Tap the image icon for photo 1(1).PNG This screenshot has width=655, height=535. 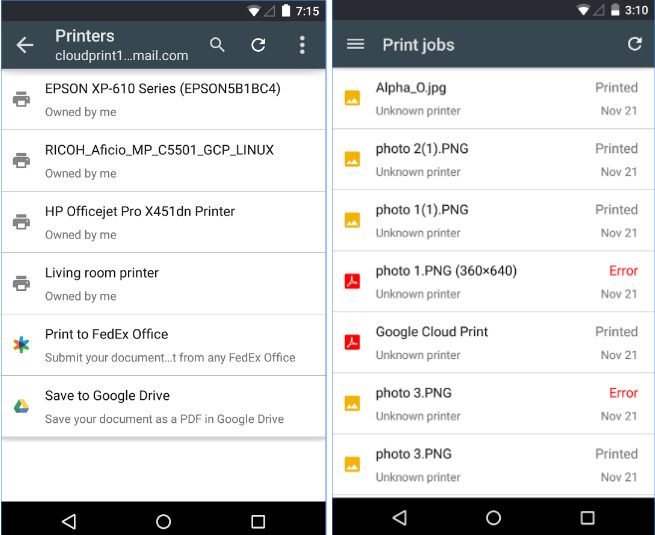tap(352, 221)
